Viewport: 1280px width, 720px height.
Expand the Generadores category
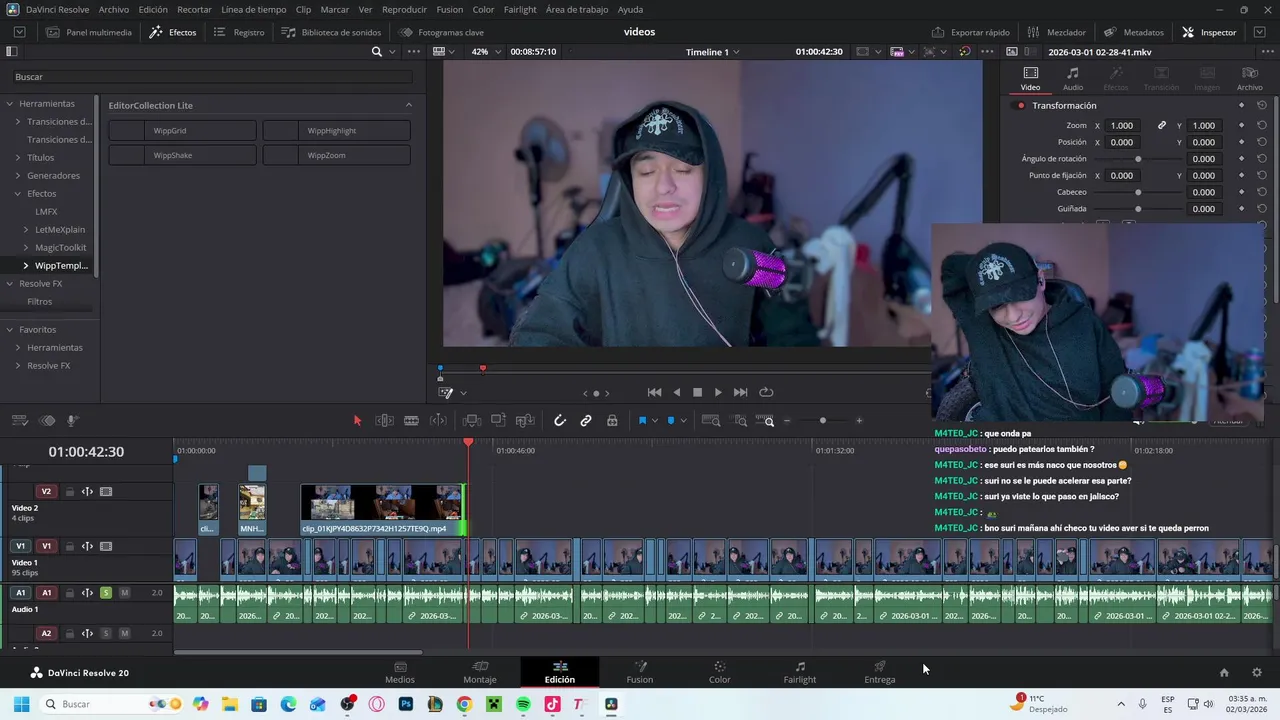[x=17, y=176]
